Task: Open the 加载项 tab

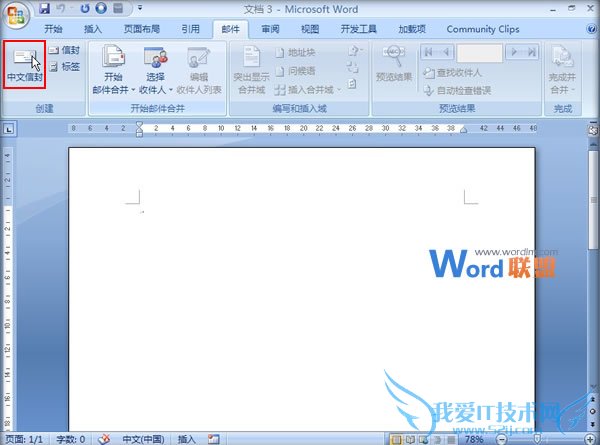Action: tap(412, 29)
